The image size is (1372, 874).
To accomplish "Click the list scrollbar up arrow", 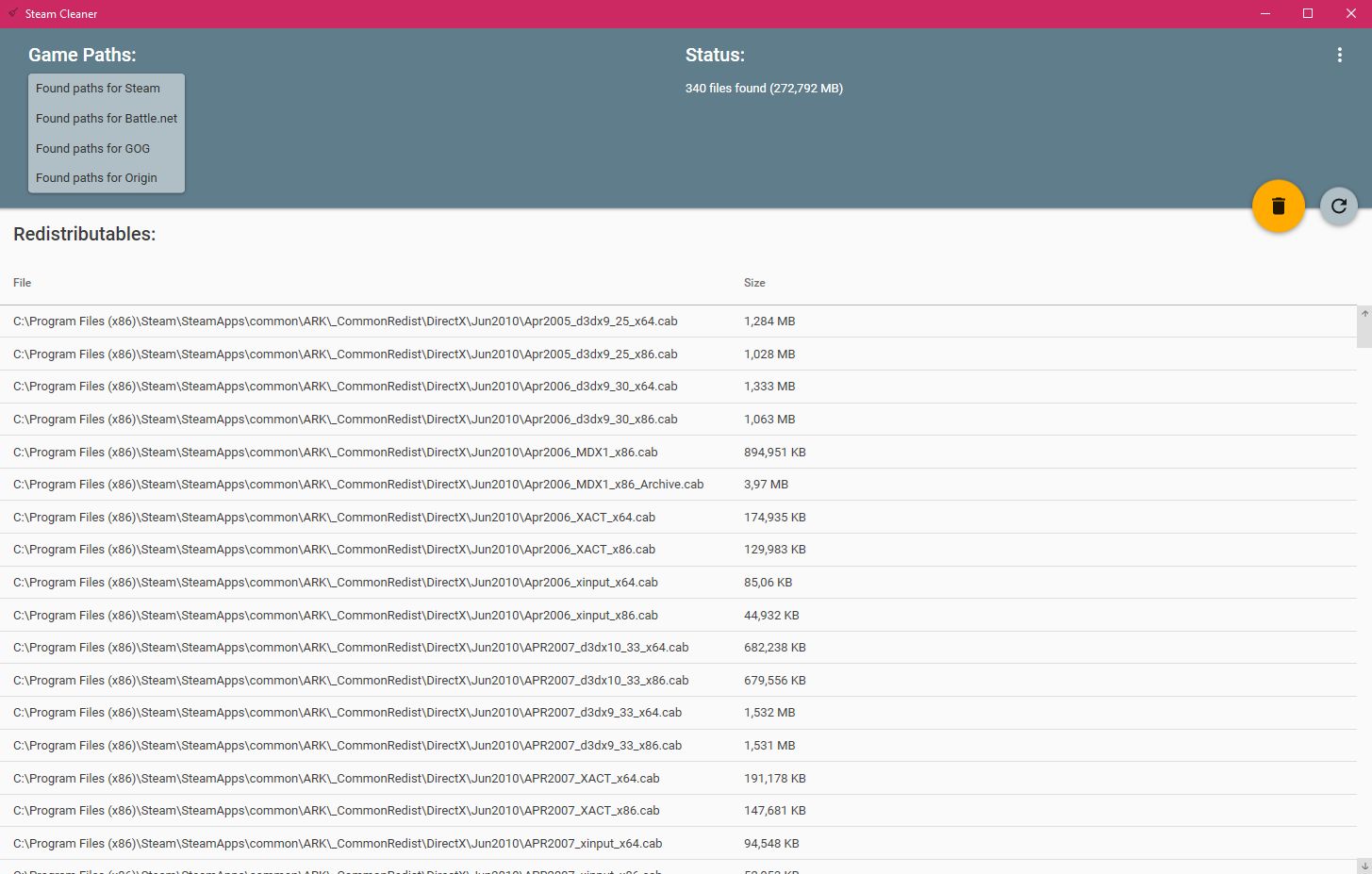I will coord(1364,313).
